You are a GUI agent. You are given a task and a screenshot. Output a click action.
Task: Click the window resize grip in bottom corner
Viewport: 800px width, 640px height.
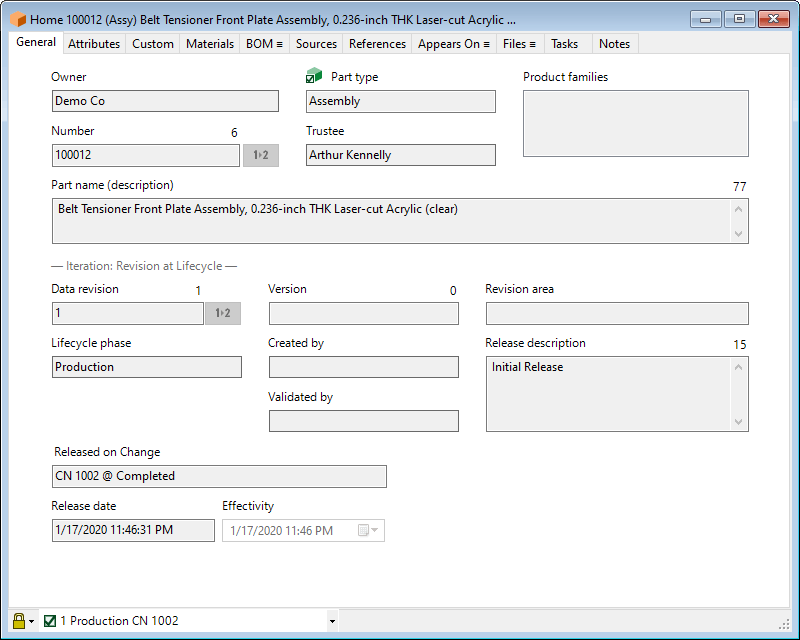point(784,624)
